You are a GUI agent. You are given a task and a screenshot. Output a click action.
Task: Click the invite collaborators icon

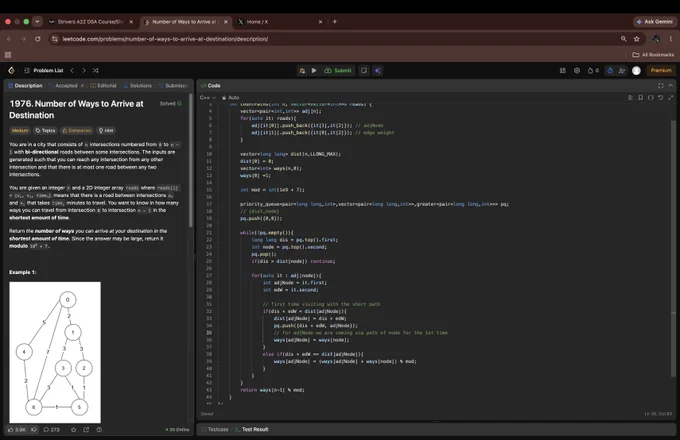click(x=621, y=70)
